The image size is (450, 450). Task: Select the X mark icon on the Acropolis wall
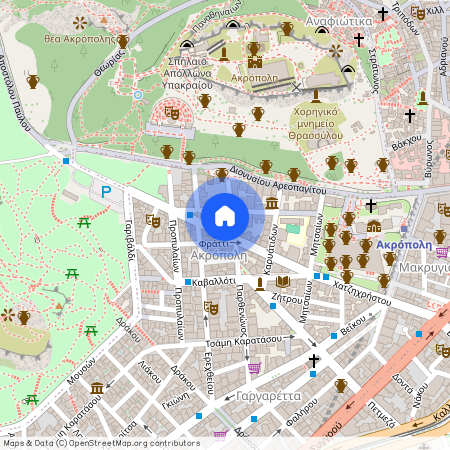point(296,88)
